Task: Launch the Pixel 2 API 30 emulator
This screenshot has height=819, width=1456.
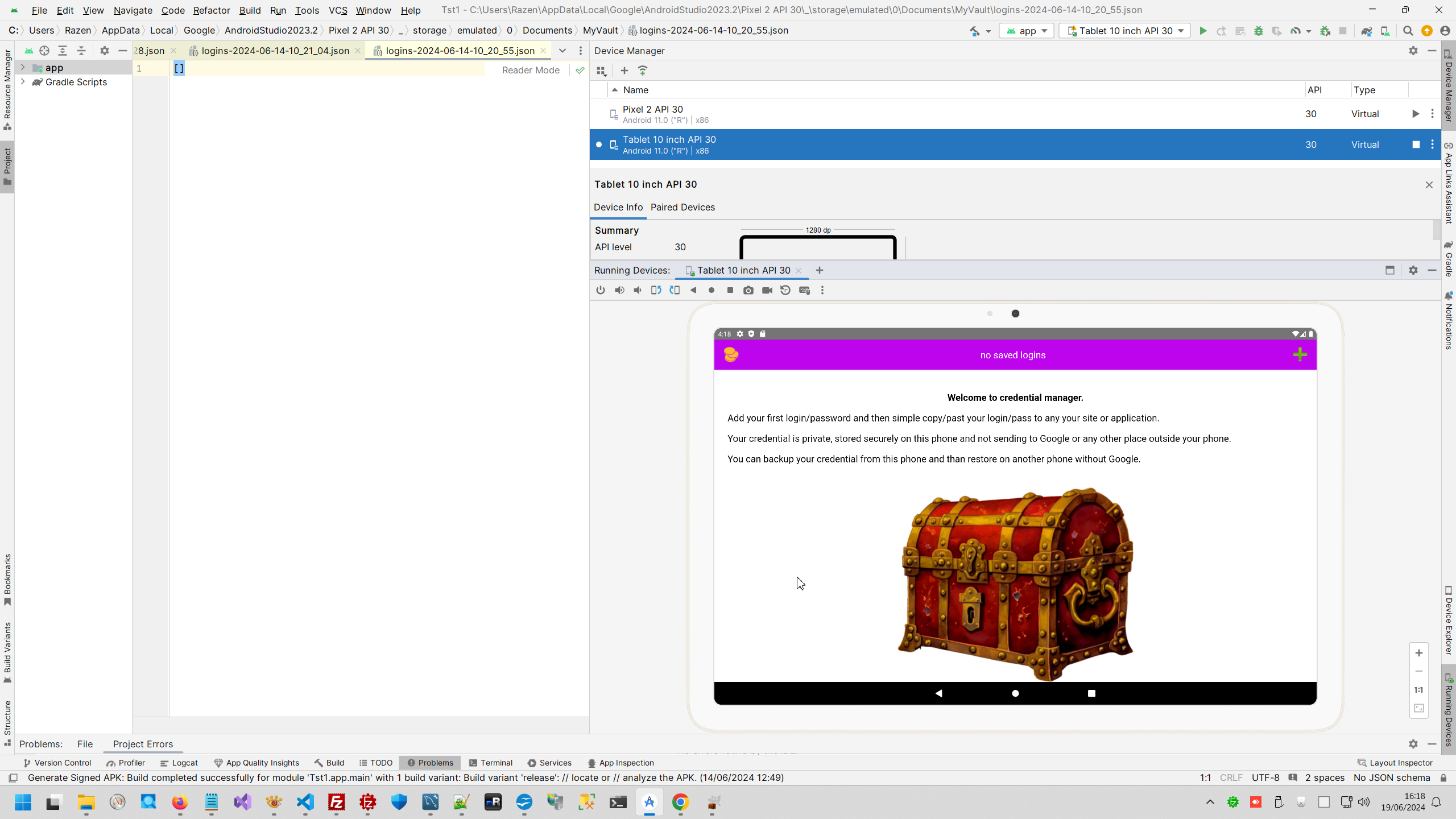Action: 1416,114
